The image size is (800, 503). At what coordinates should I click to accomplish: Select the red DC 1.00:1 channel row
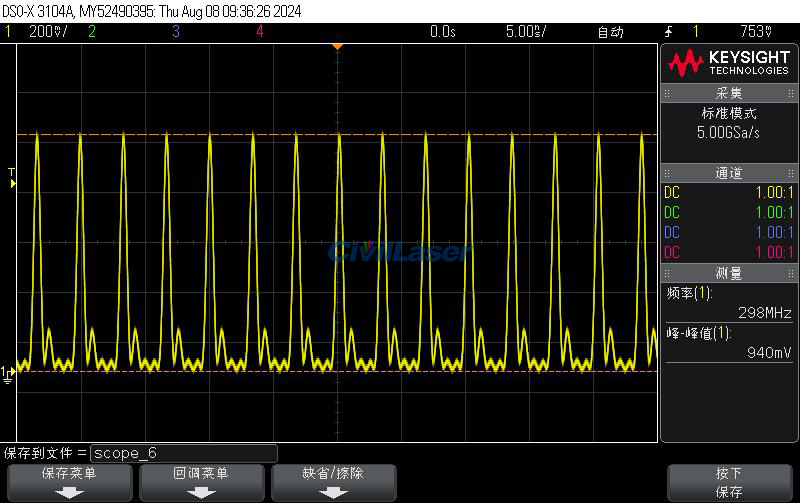[729, 252]
